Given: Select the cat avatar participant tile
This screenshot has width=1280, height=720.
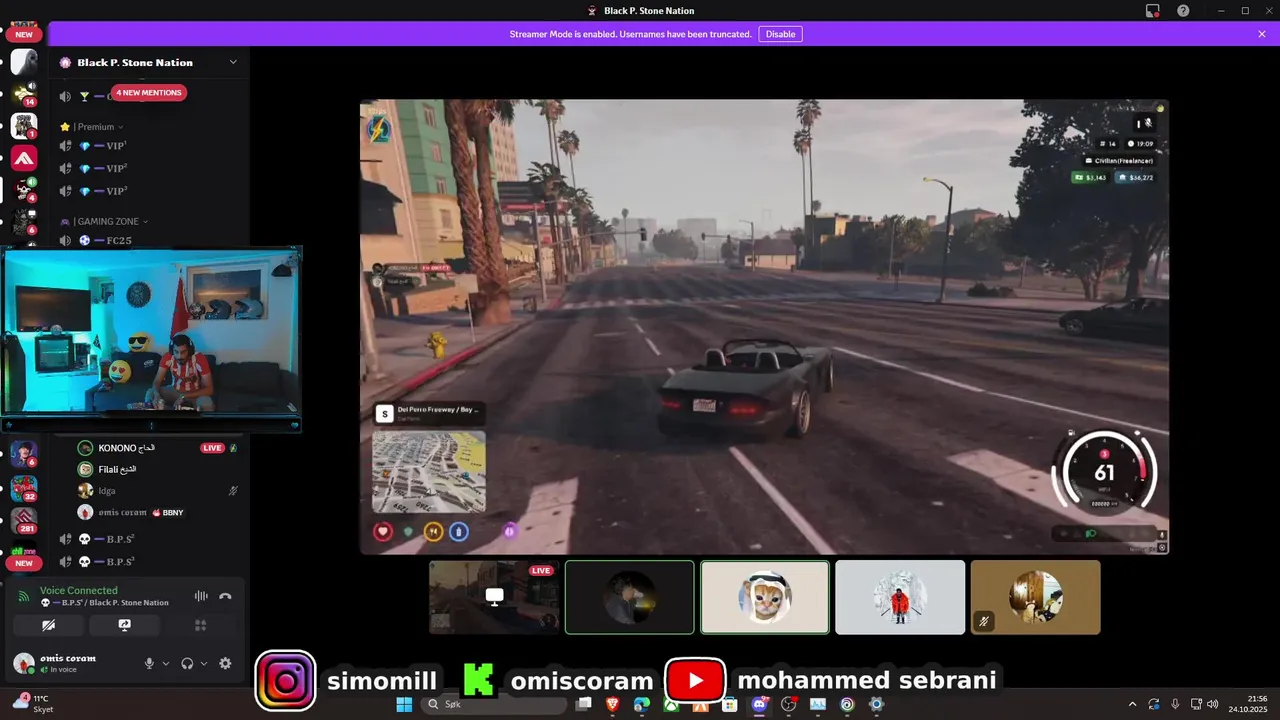Looking at the screenshot, I should coord(765,597).
